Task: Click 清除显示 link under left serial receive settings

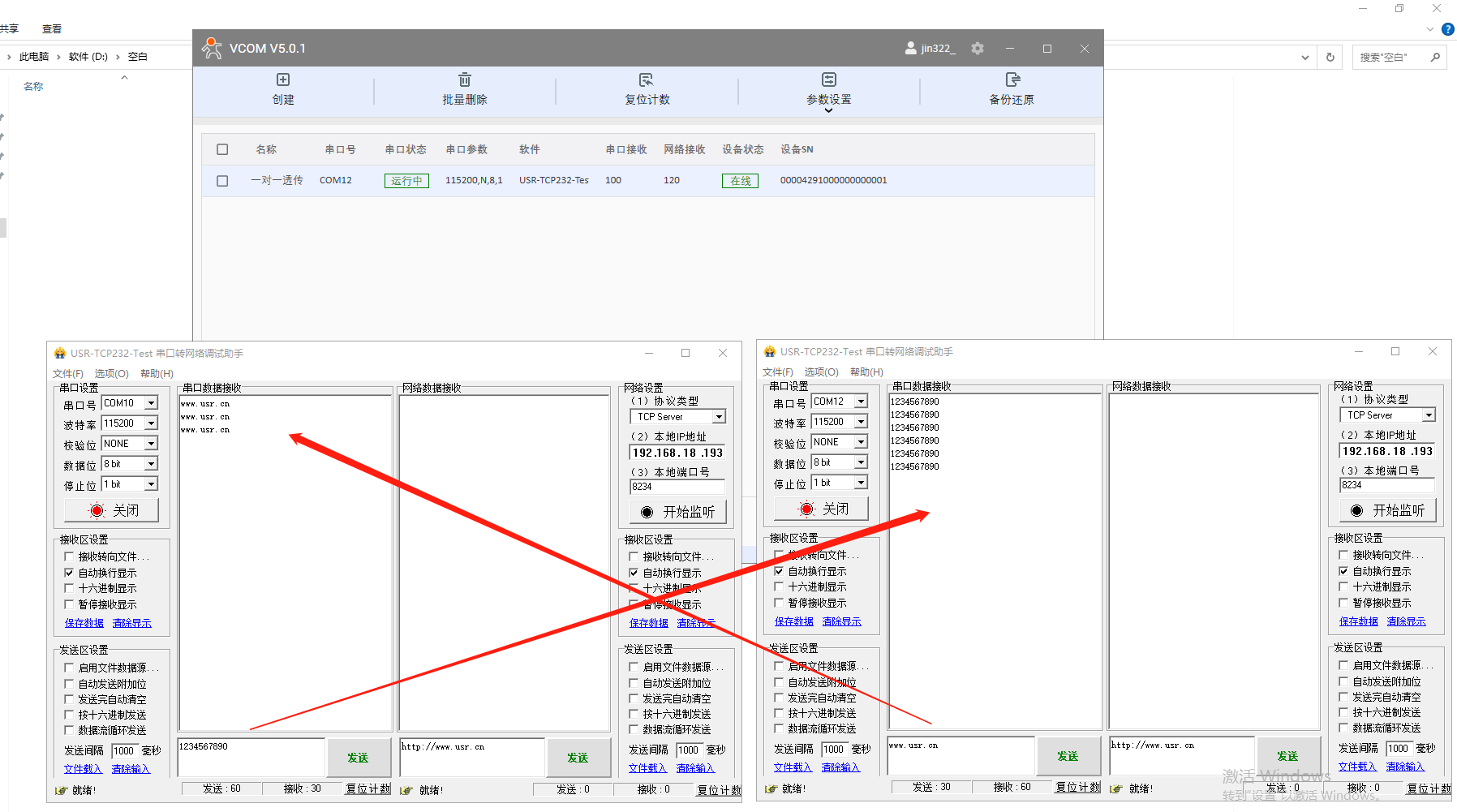Action: click(131, 623)
